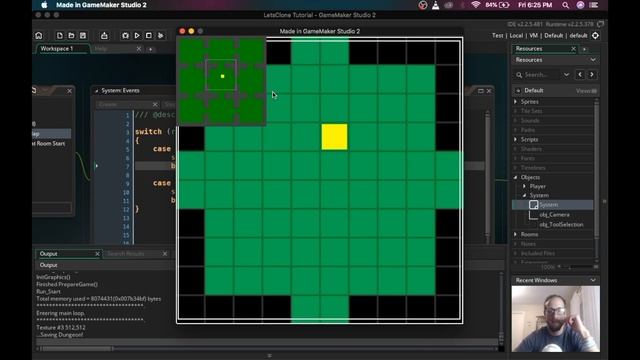Click the Local target option
Screen dimensions: 640x360
click(516, 36)
